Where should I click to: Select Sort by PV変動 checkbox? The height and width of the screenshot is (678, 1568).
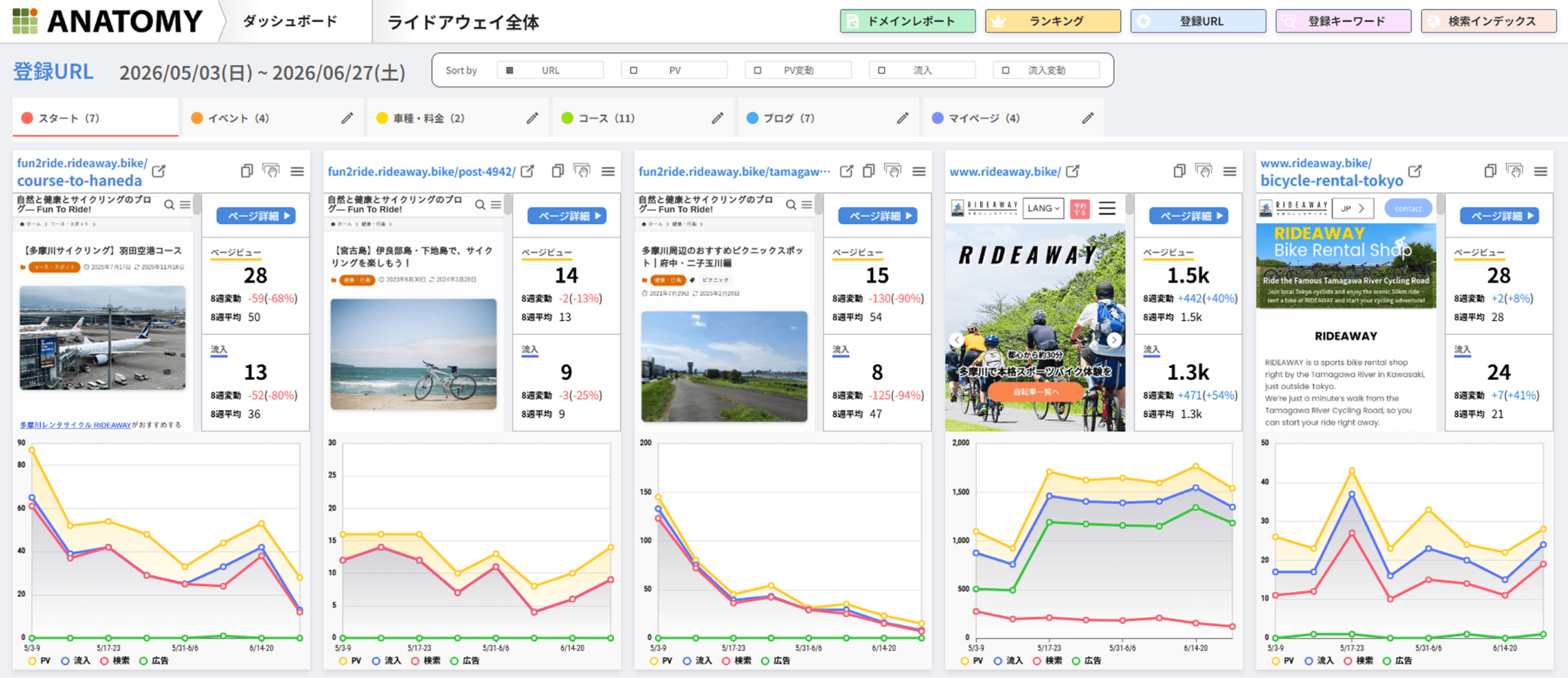(758, 70)
